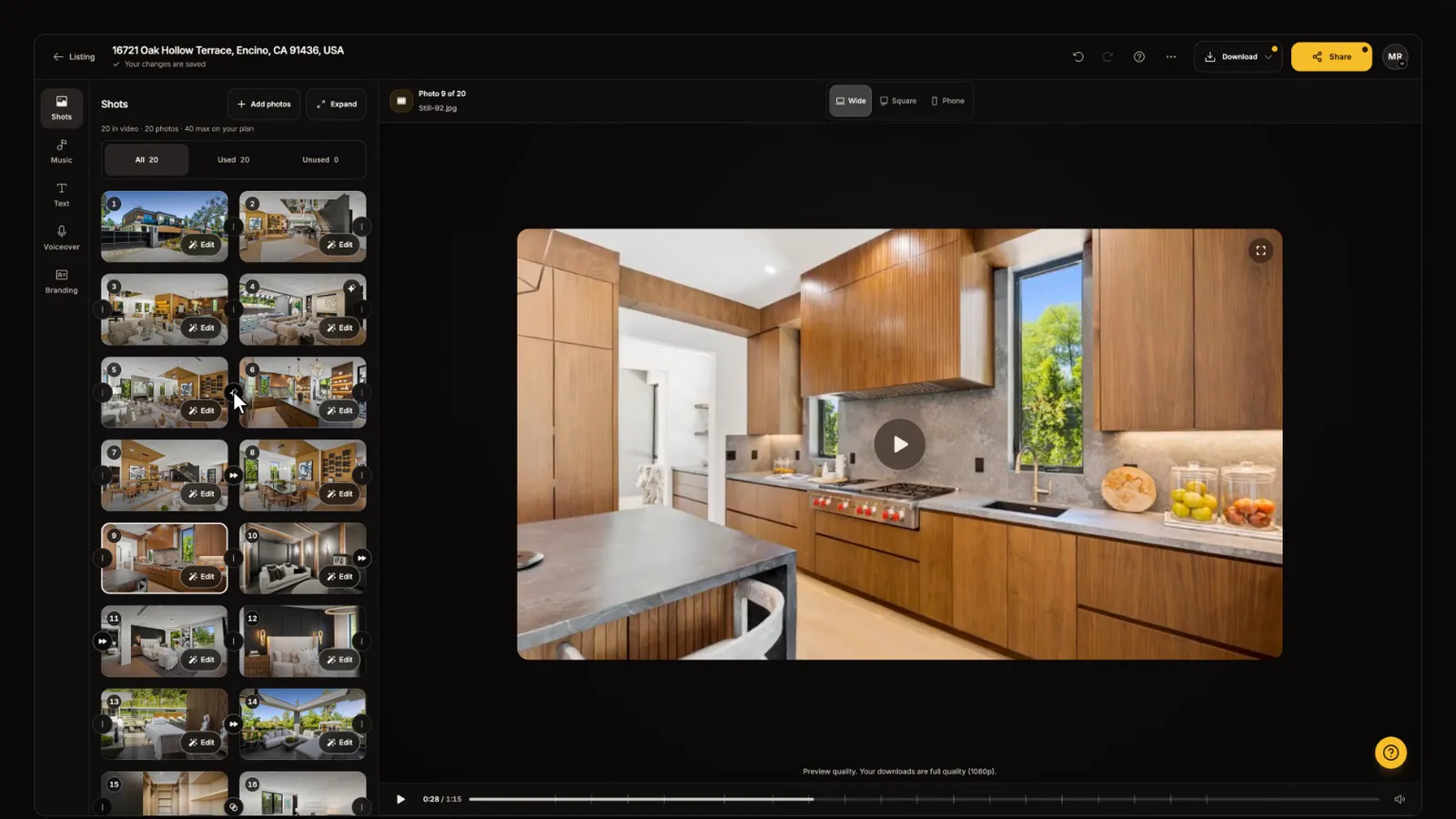Click the fast-forward transition before shot 11
This screenshot has height=819, width=1456.
[x=102, y=641]
